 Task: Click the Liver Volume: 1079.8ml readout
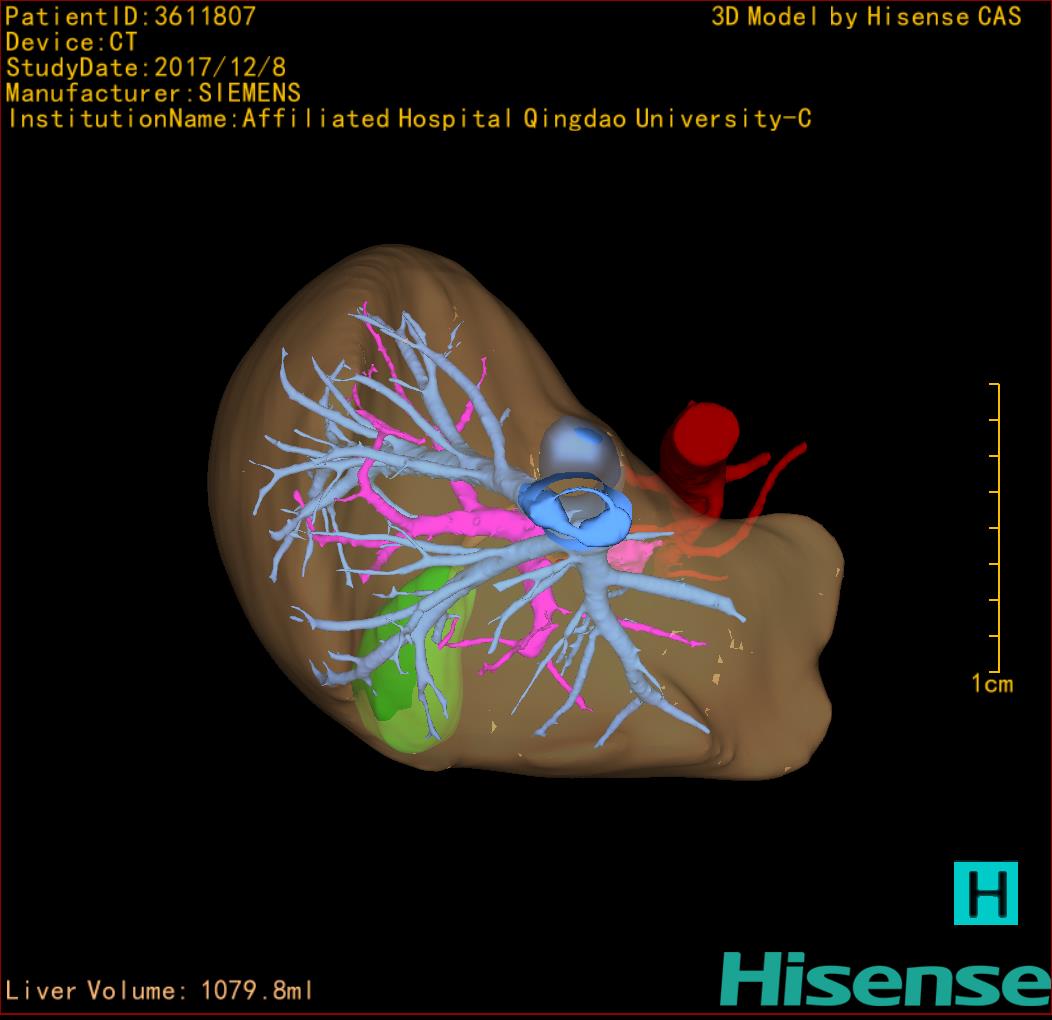pos(159,991)
